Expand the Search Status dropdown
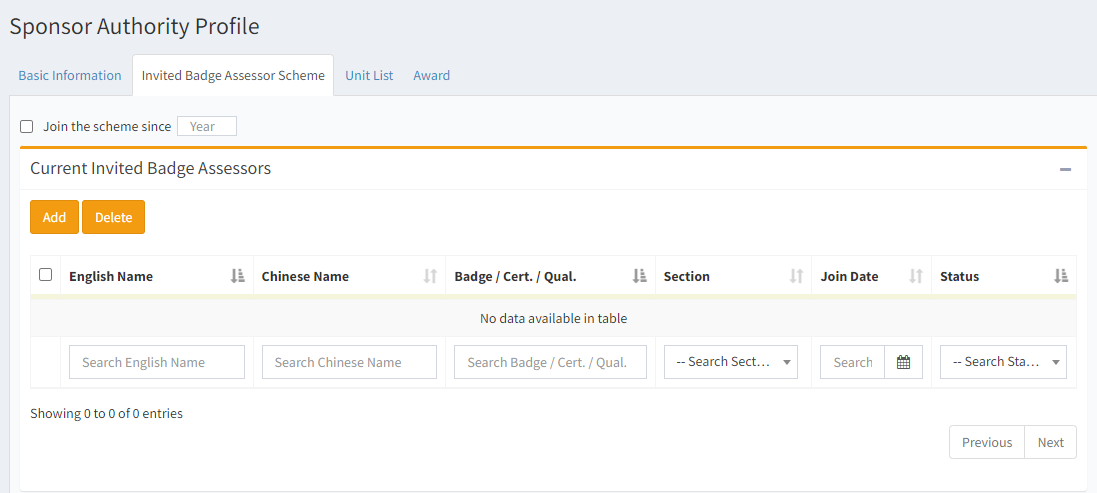The height and width of the screenshot is (493, 1097). (1002, 362)
